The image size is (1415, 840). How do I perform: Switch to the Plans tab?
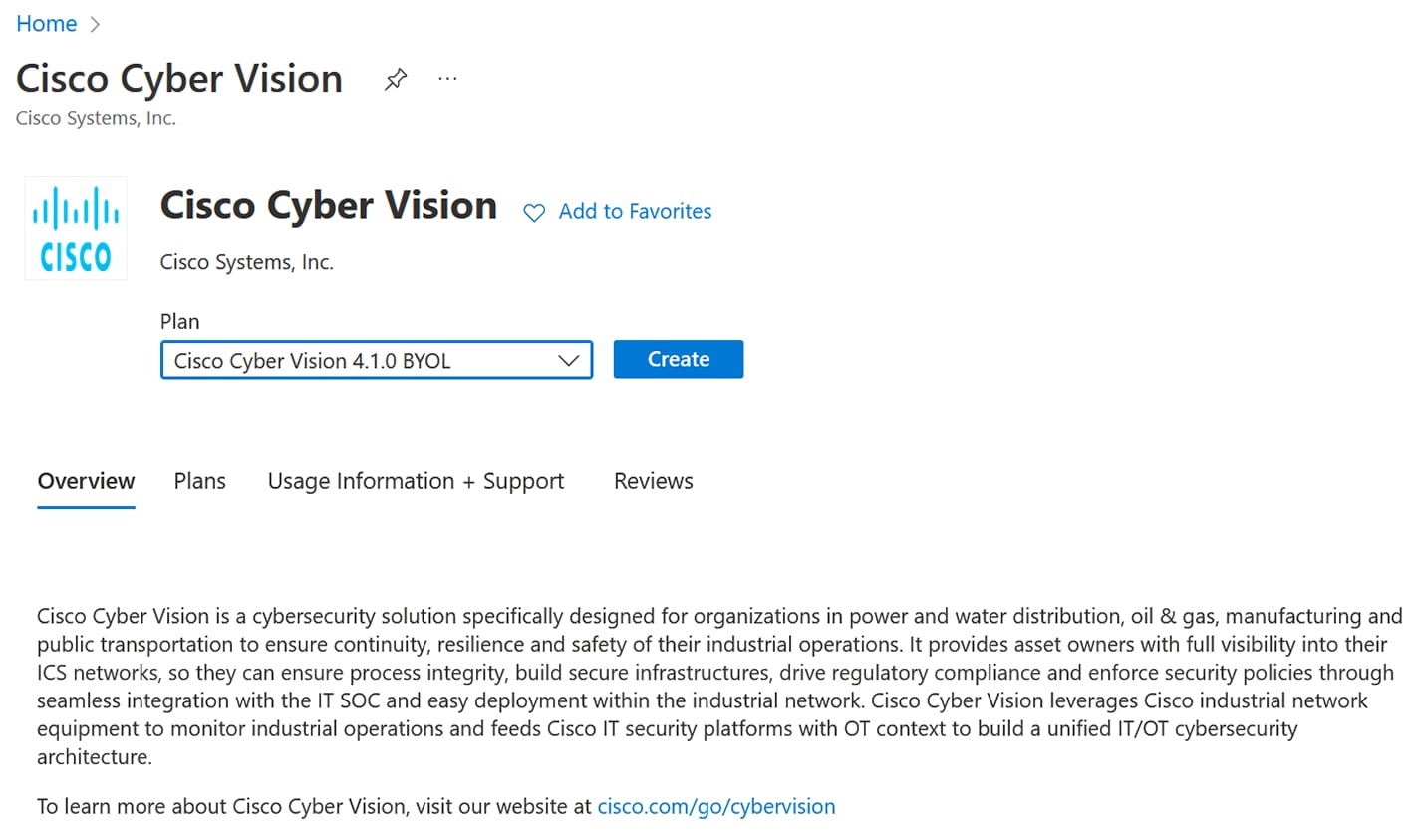point(199,481)
